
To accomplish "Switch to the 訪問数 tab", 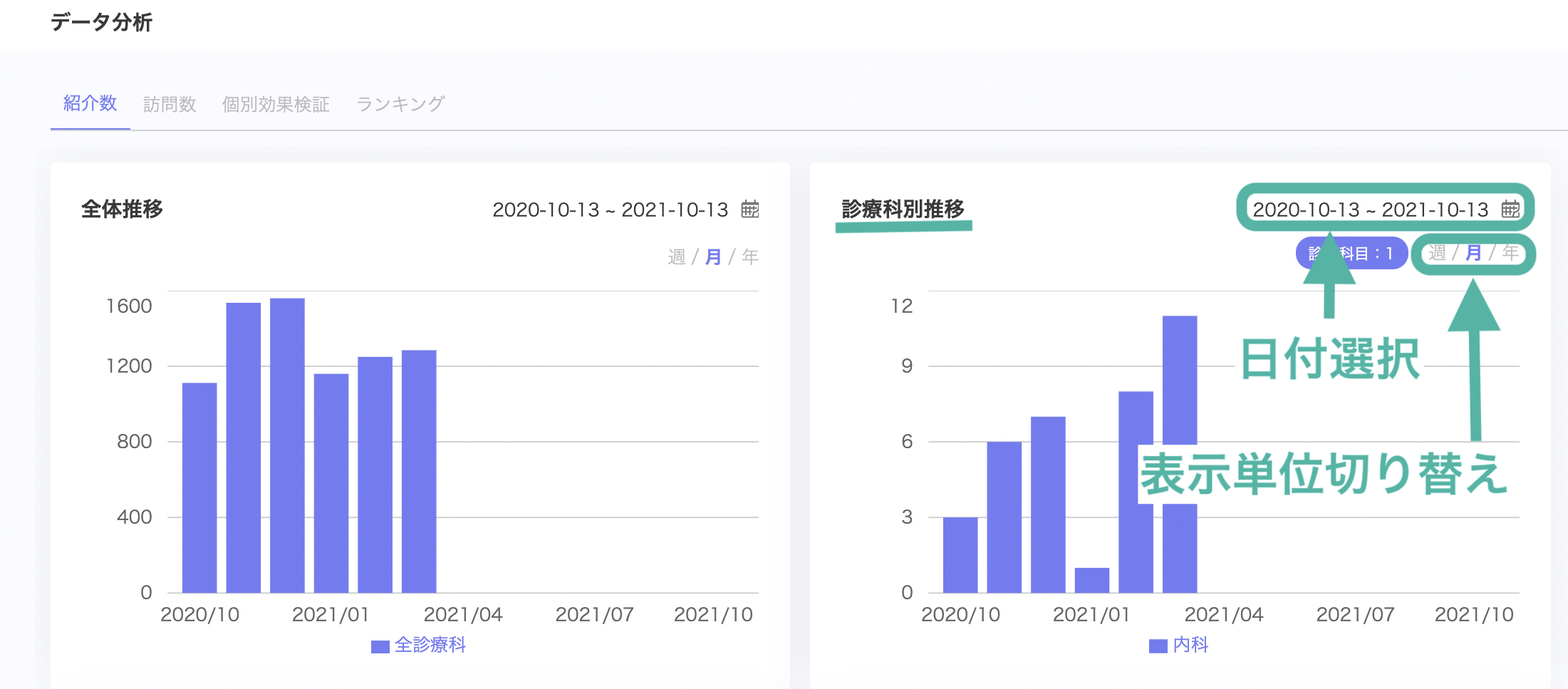I will point(170,104).
